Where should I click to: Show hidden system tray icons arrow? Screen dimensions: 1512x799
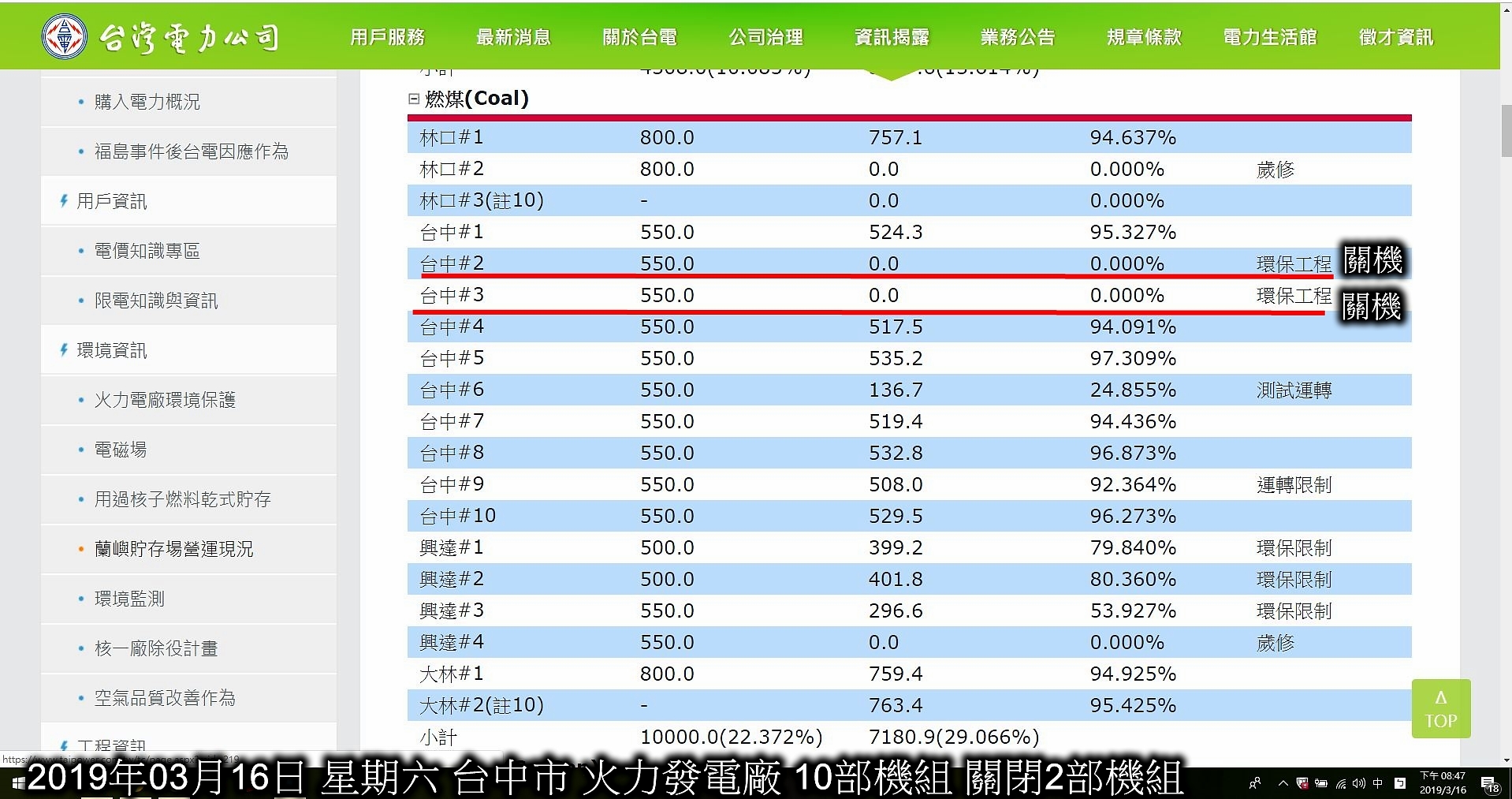pyautogui.click(x=1283, y=783)
